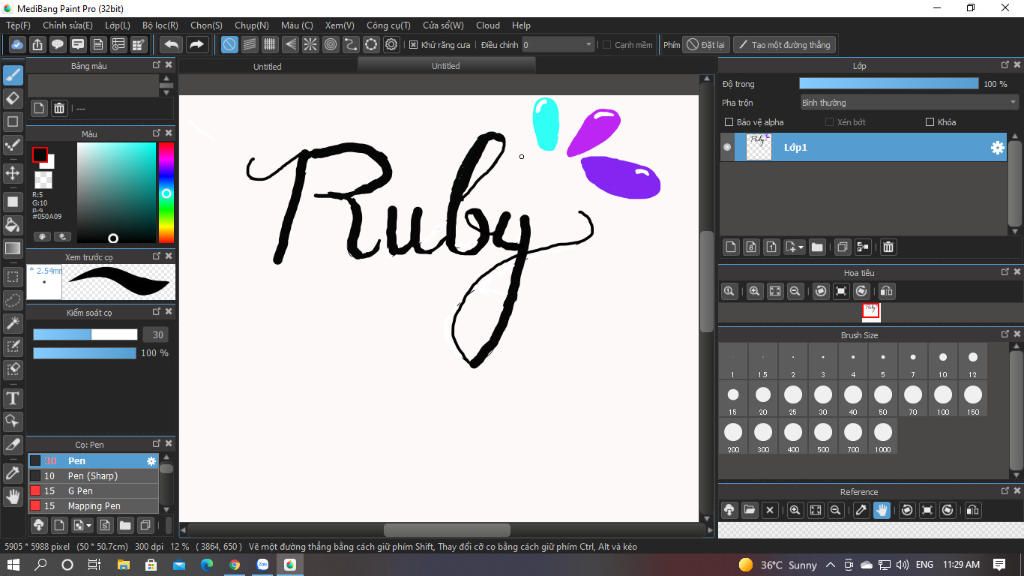Open the Cloud menu
The height and width of the screenshot is (576, 1024).
[488, 25]
